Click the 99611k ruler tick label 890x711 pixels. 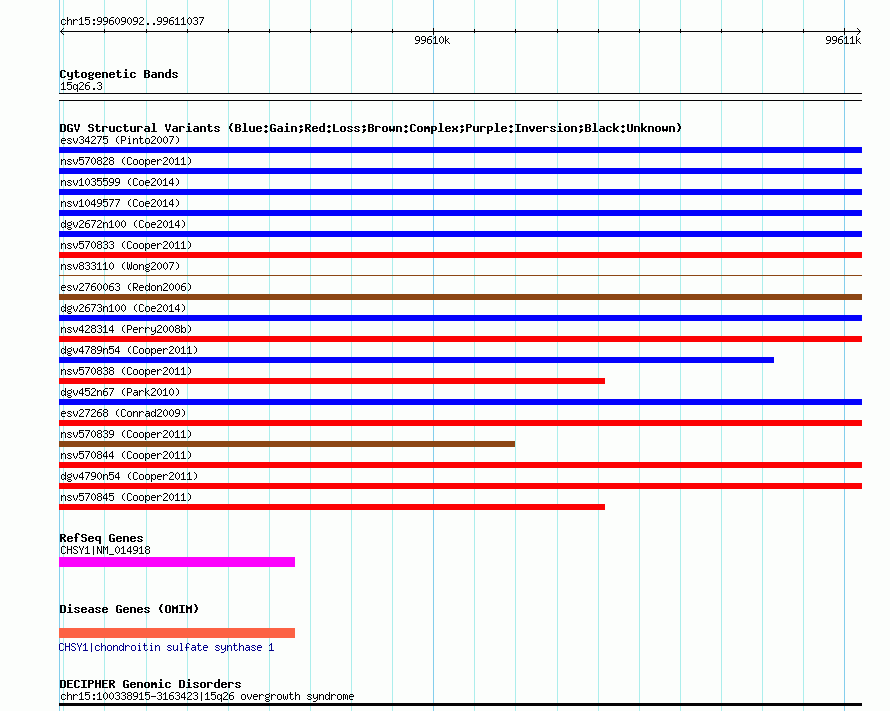point(843,40)
